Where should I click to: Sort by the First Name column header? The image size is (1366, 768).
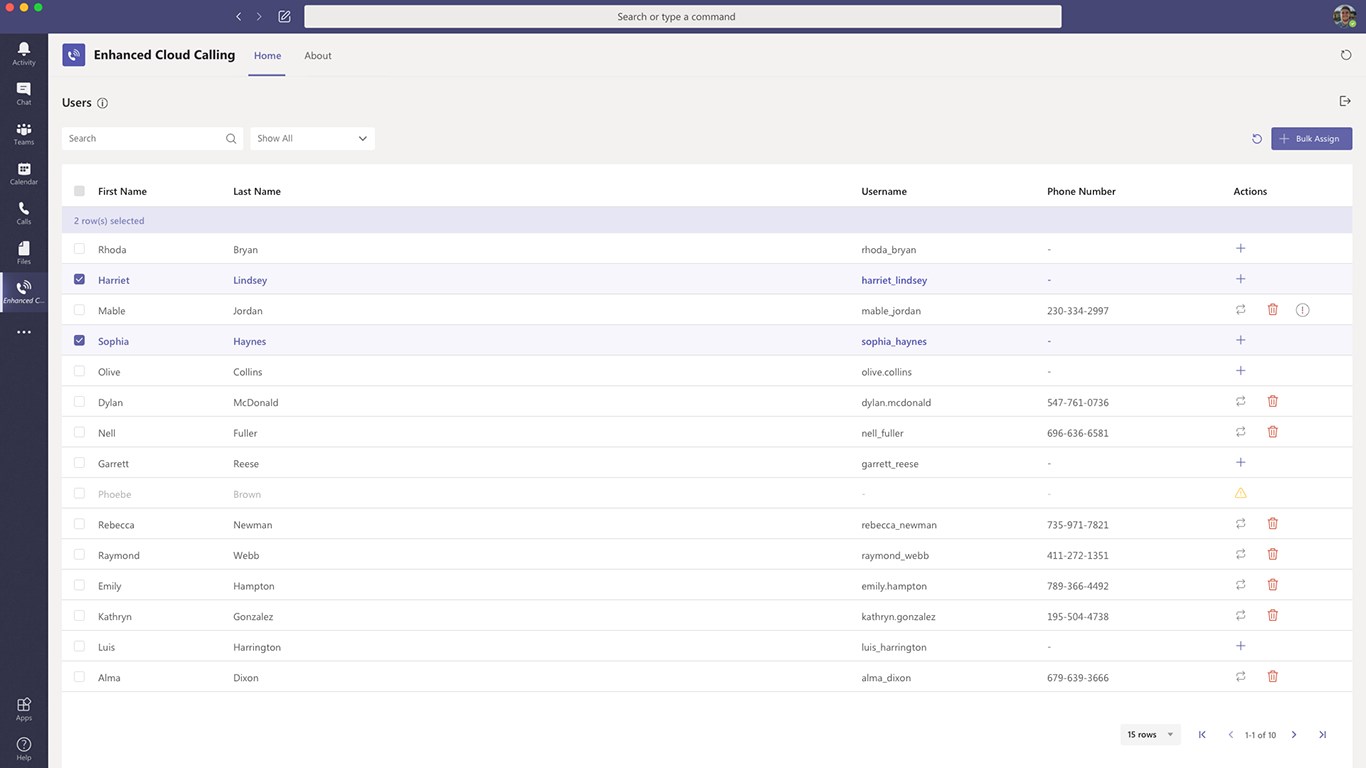122,191
